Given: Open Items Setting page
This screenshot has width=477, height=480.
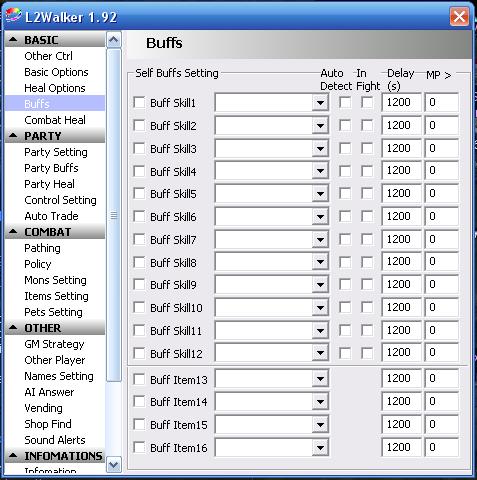Looking at the screenshot, I should pos(56,296).
